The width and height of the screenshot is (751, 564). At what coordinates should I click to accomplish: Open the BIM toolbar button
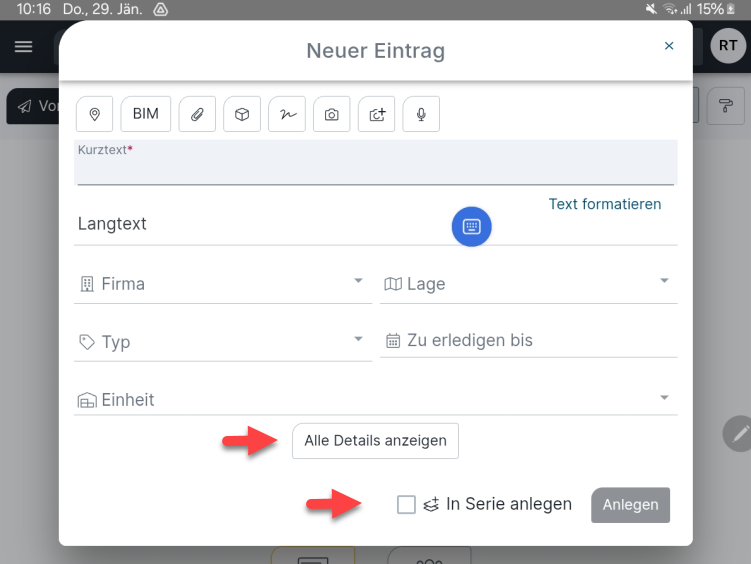(x=146, y=115)
